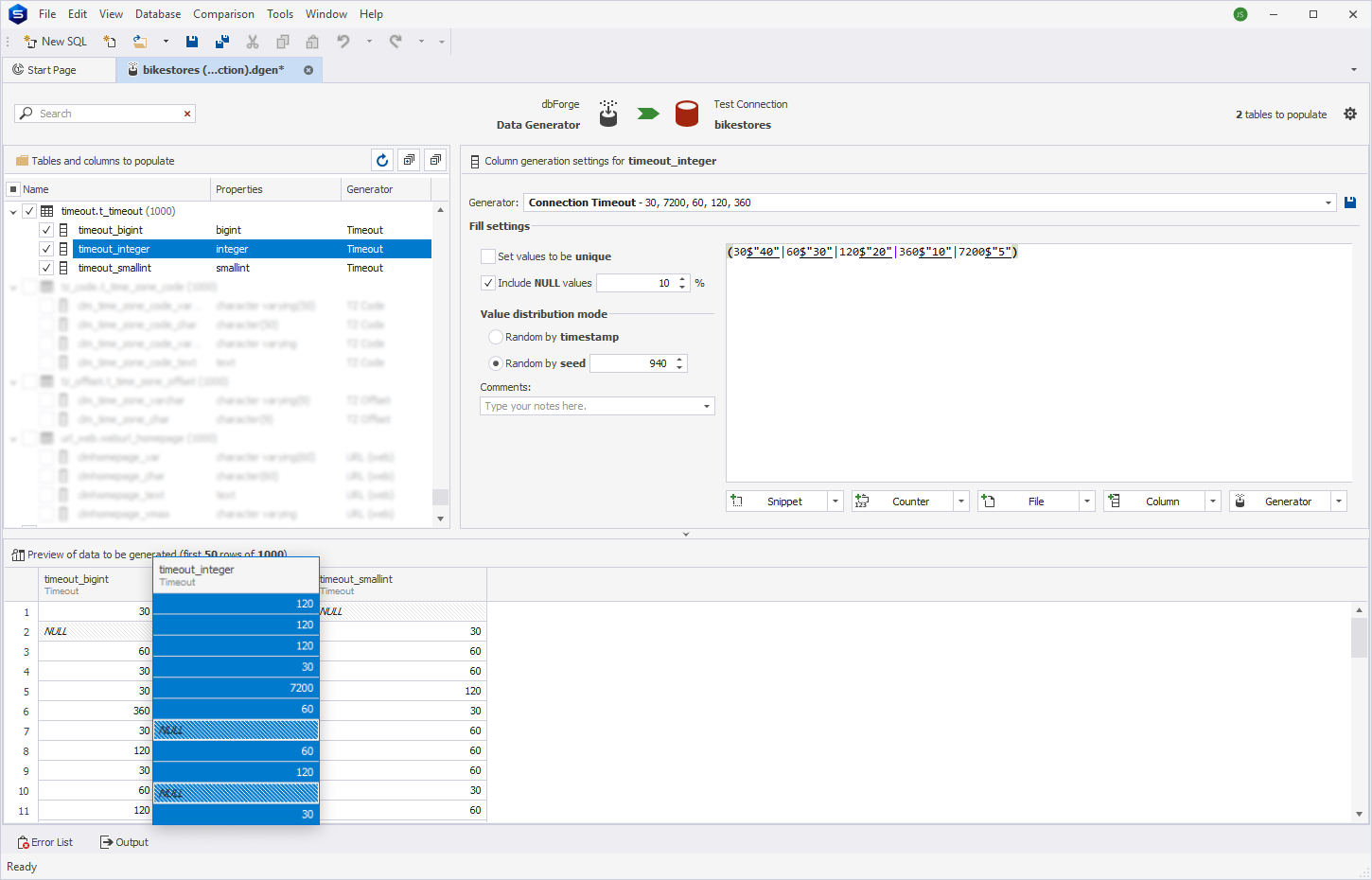Click the red bikestores database icon
1372x880 pixels.
tap(687, 114)
